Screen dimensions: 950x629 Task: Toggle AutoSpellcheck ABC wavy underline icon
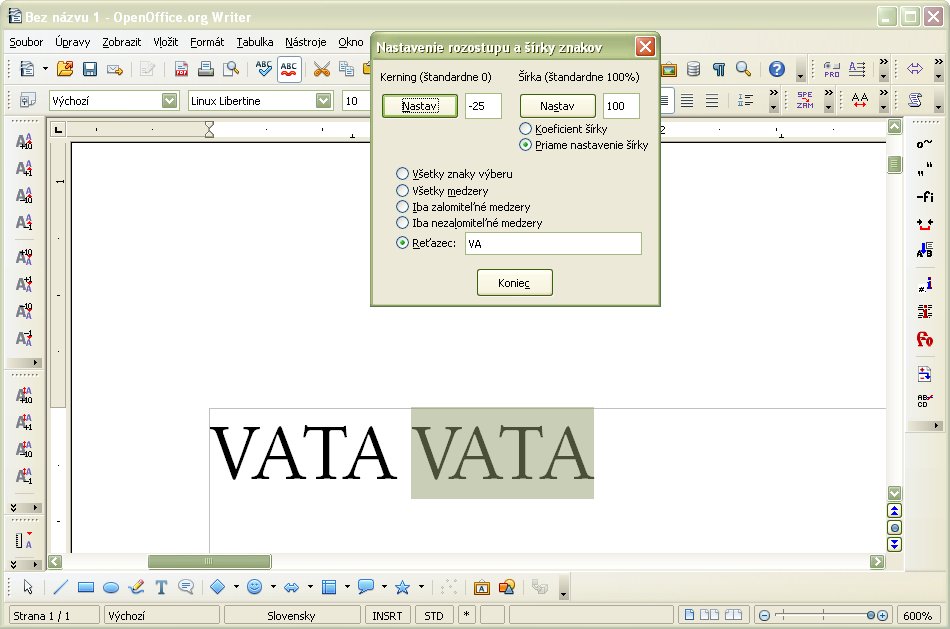289,69
